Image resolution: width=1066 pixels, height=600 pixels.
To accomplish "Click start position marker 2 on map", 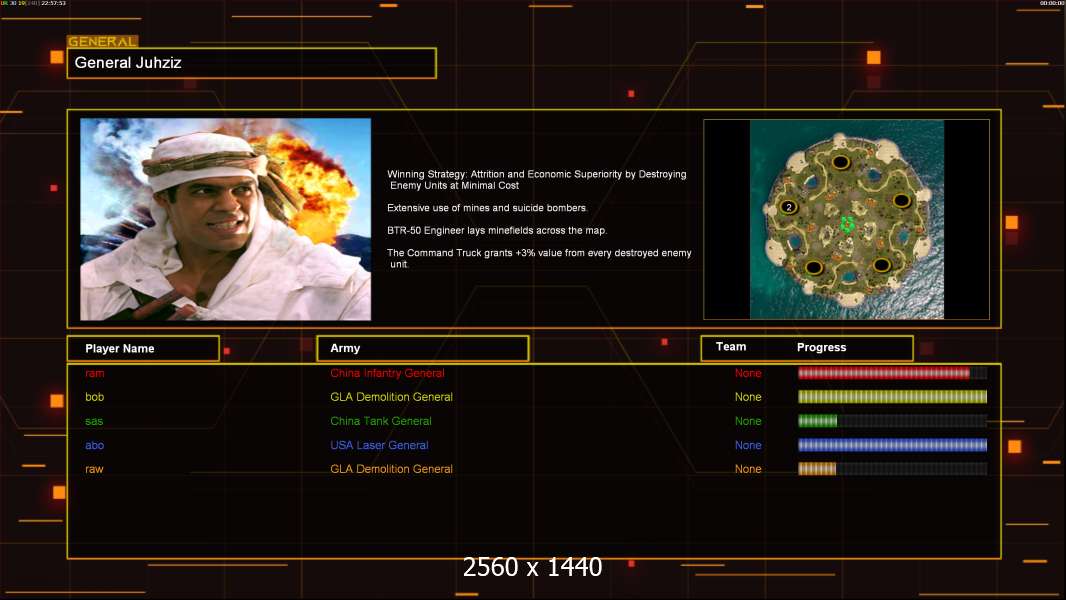I will coord(789,207).
